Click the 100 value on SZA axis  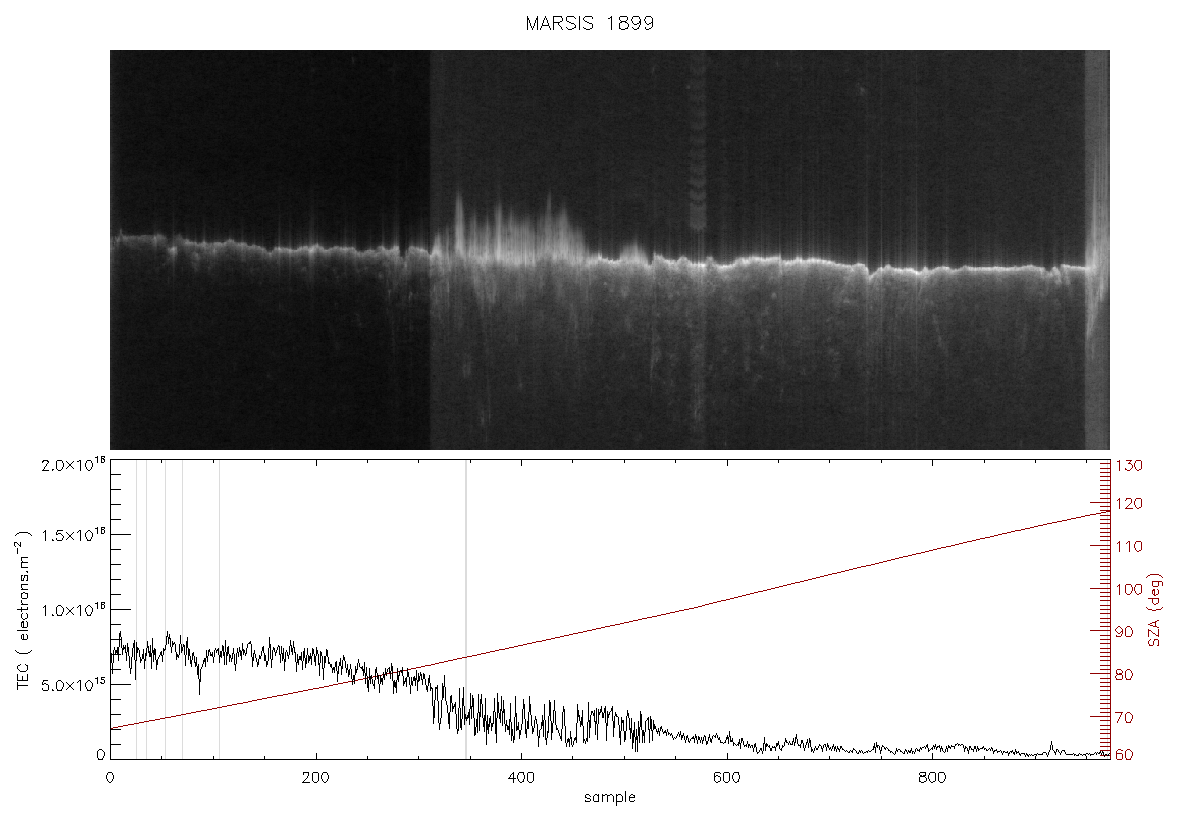1129,589
